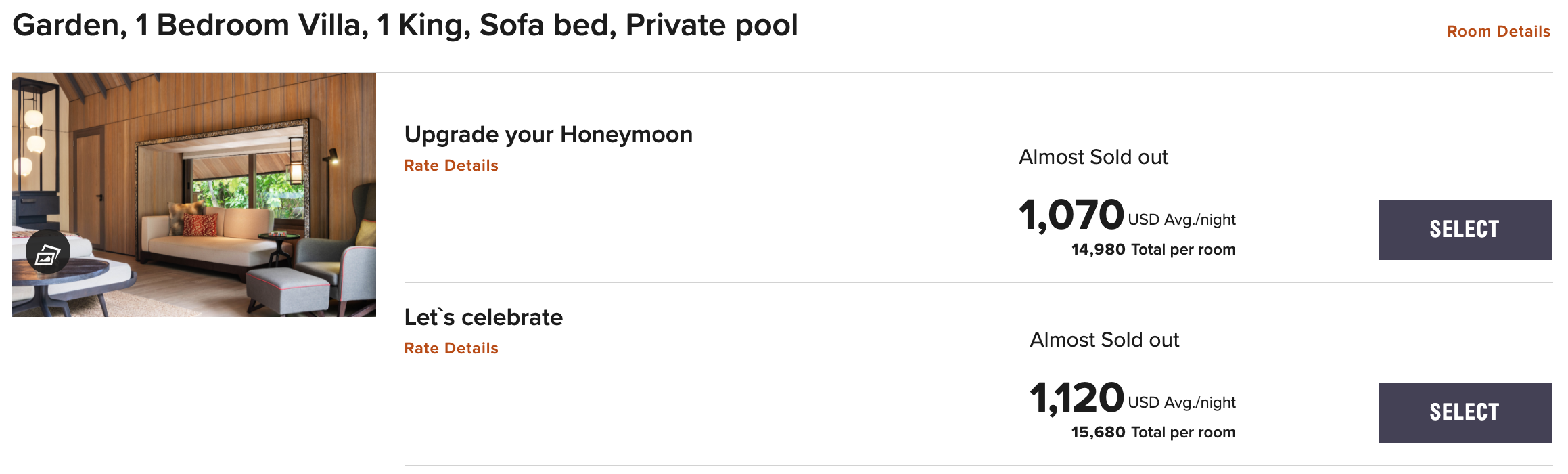Click Total per room text beside 14,980
The width and height of the screenshot is (1568, 474).
(x=1182, y=250)
